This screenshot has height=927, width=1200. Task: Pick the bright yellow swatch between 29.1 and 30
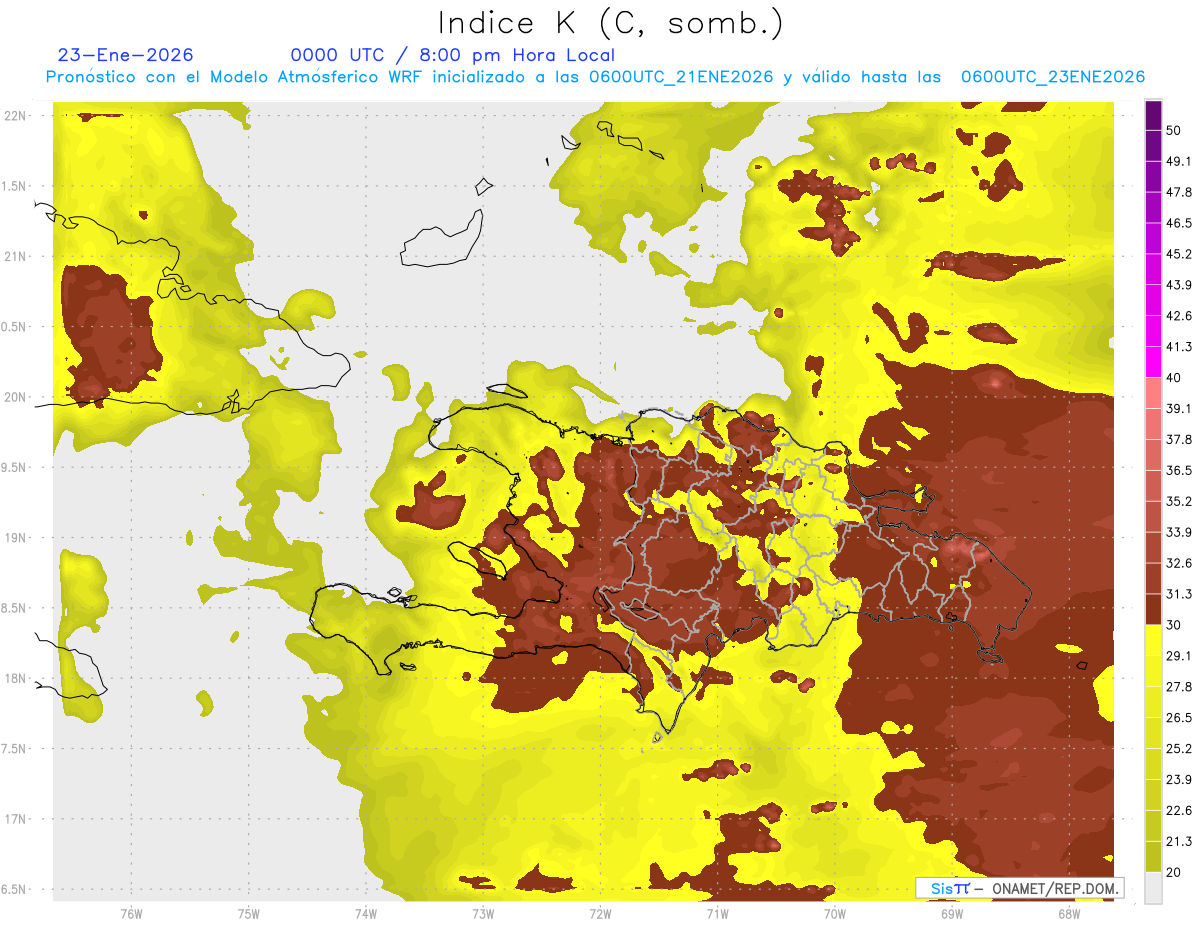1154,641
